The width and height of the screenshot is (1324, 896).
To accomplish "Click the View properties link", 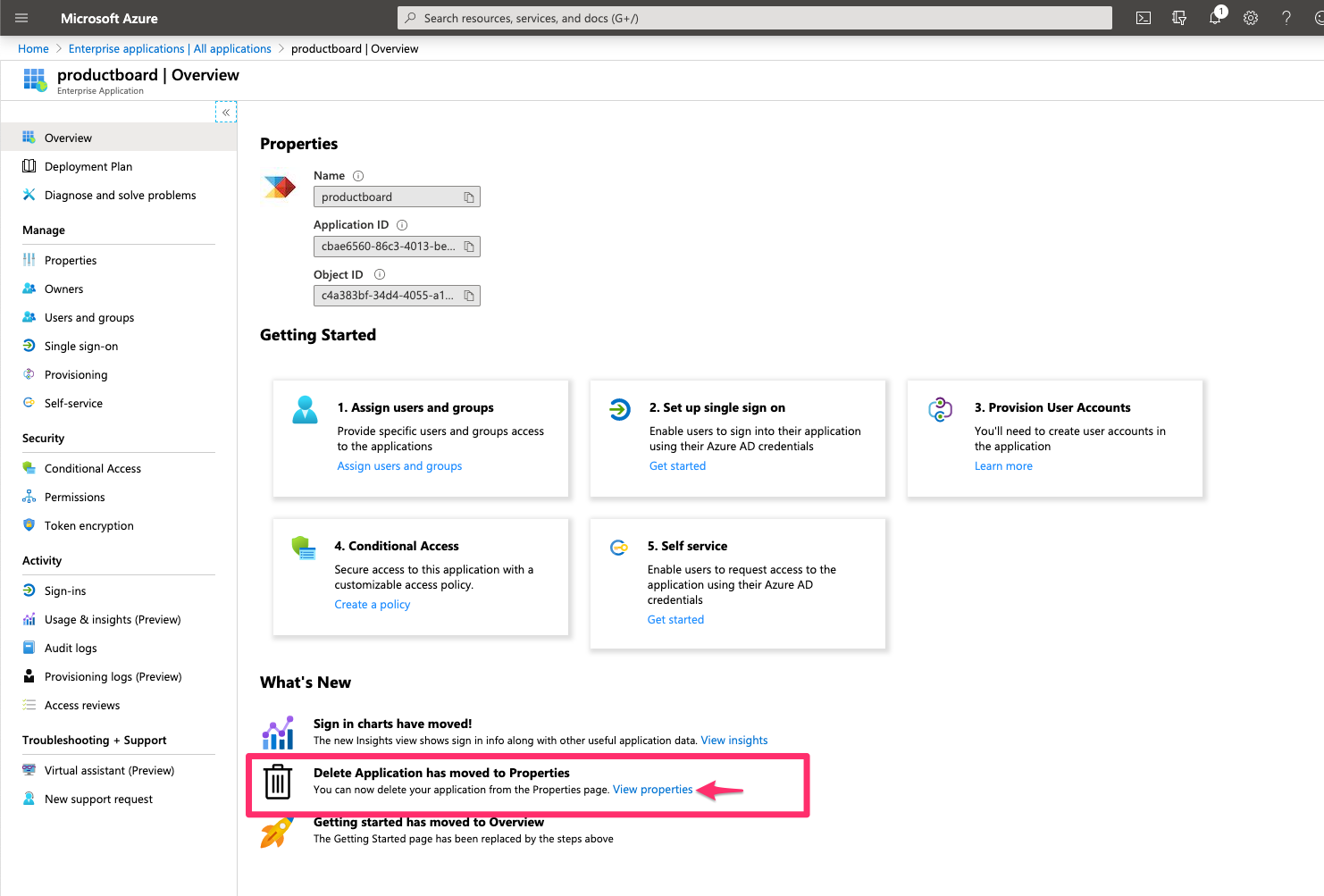I will (652, 790).
